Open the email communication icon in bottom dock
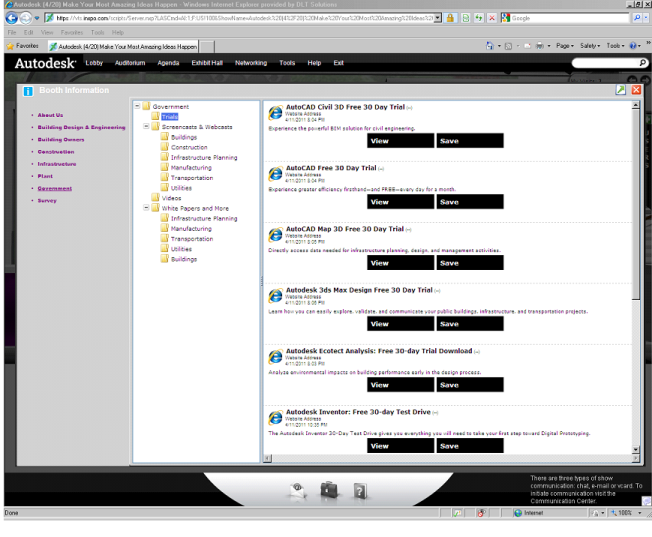Image resolution: width=652 pixels, height=537 pixels. click(x=298, y=491)
